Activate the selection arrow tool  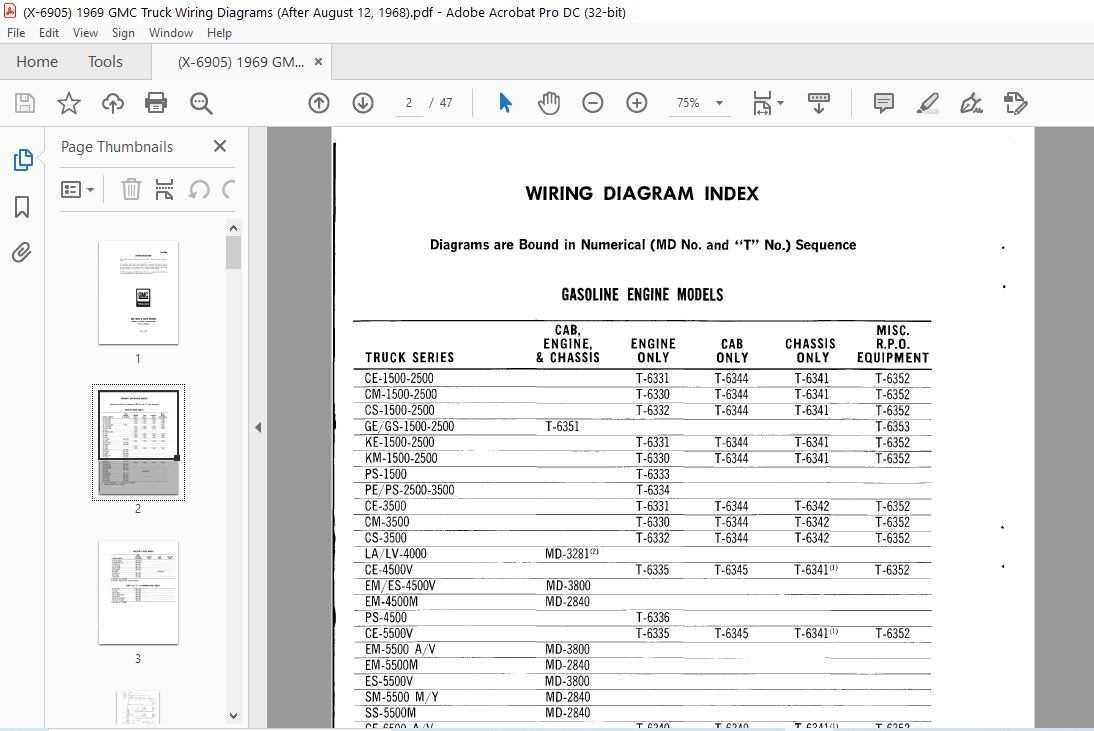click(505, 103)
